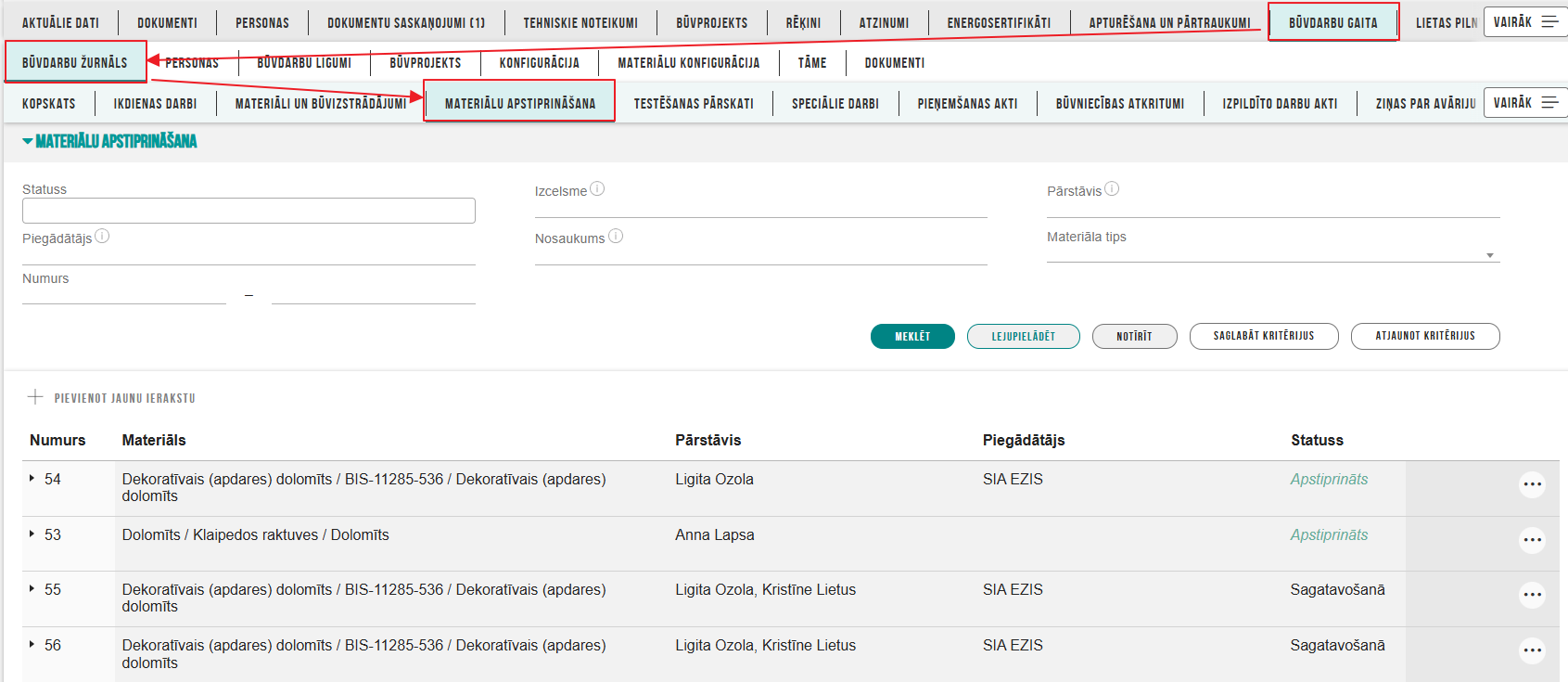1568x682 pixels.
Task: Switch to the Aktuālie dati tab
Action: (x=60, y=23)
